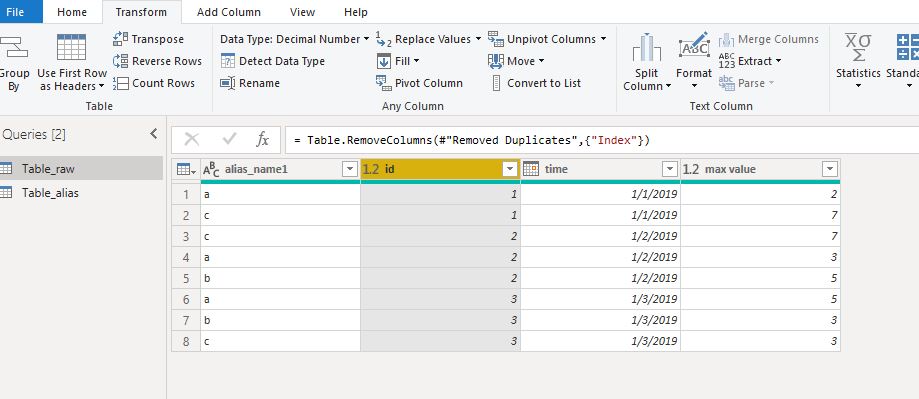Click the Move column icon
919x399 pixels.
pos(496,61)
